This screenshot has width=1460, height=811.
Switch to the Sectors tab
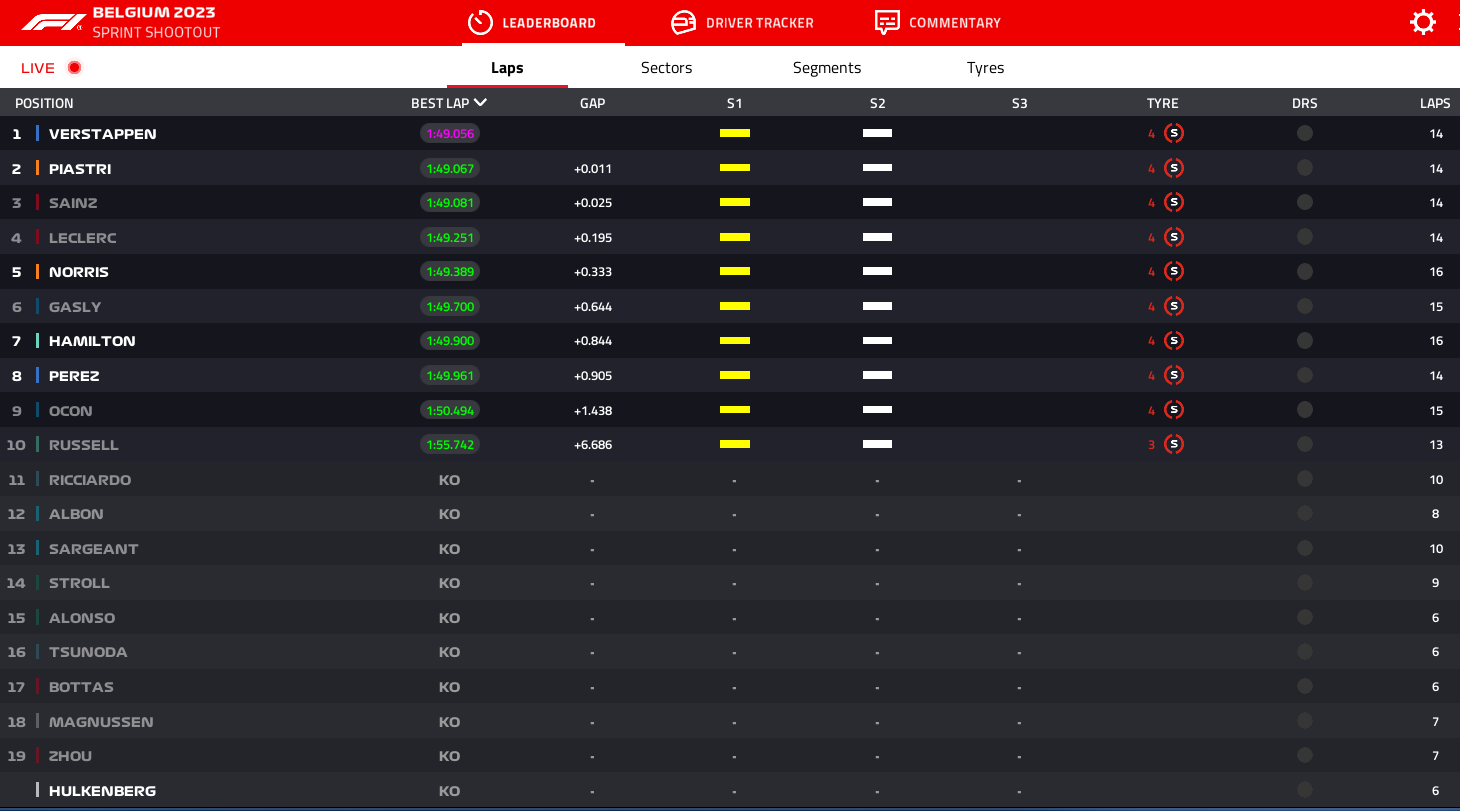coord(667,68)
